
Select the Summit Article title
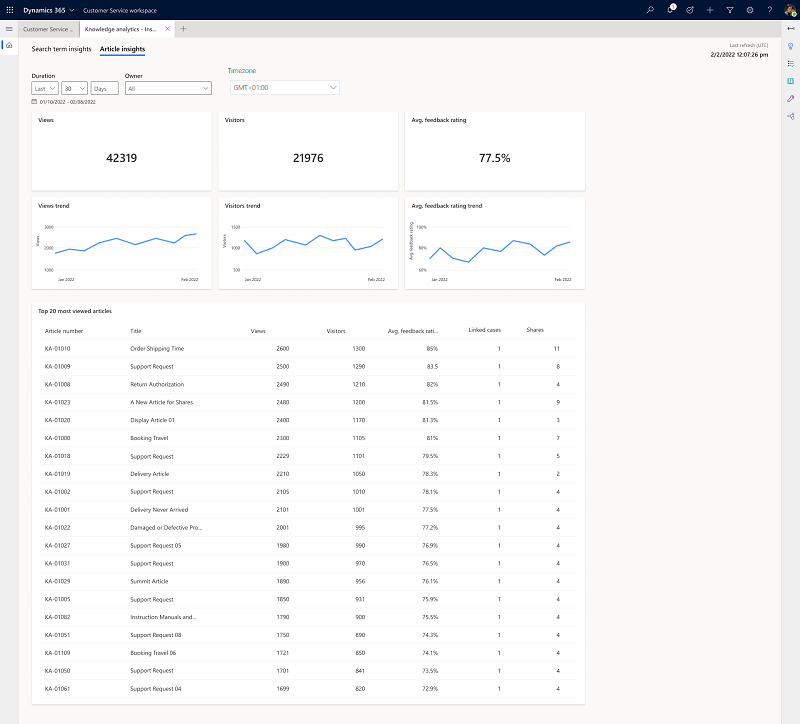(149, 581)
